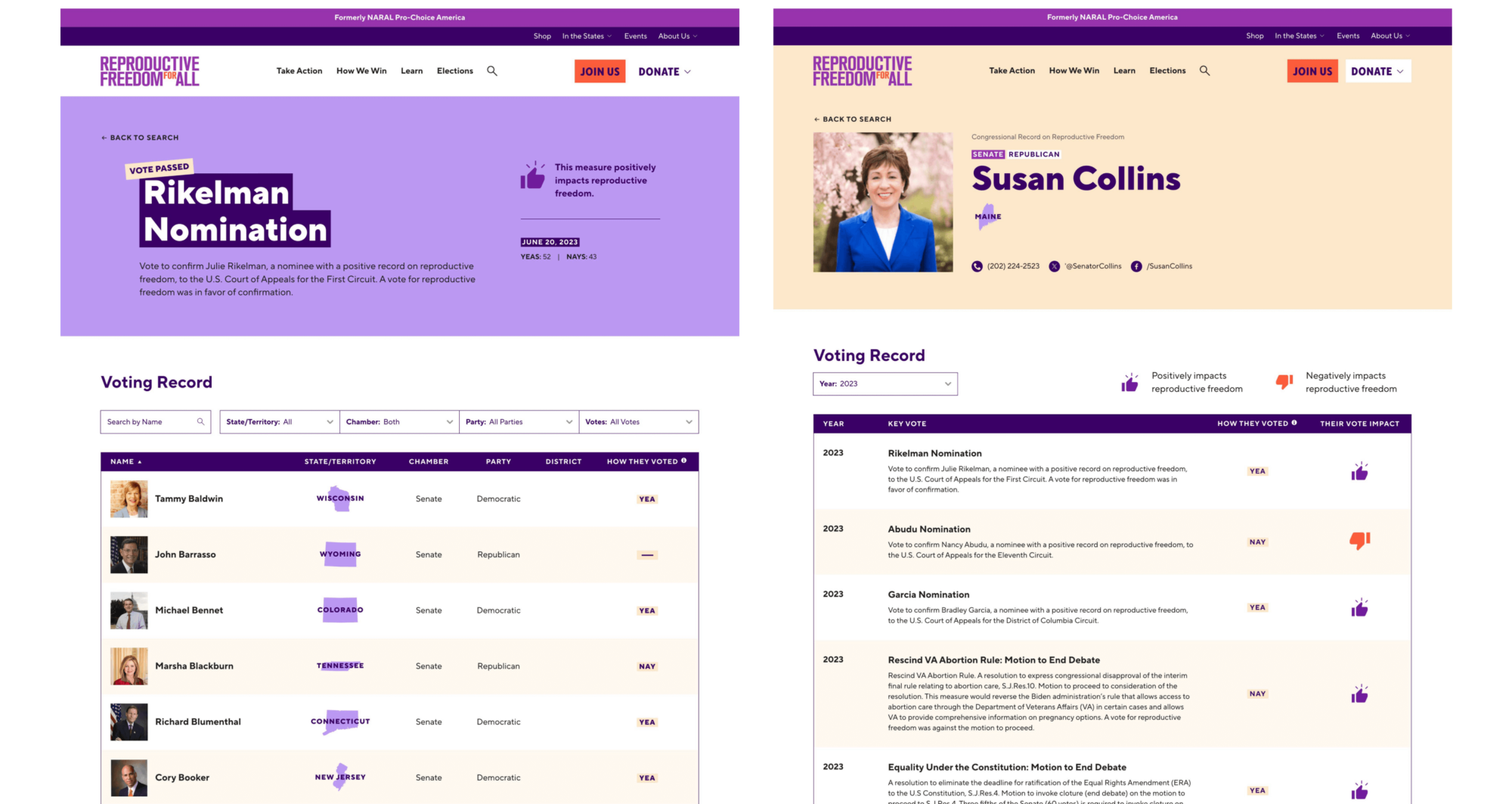The height and width of the screenshot is (804, 1512).
Task: Click legend thumbs-up 'Positively impacts reproductive freedom' icon
Action: coord(1130,382)
